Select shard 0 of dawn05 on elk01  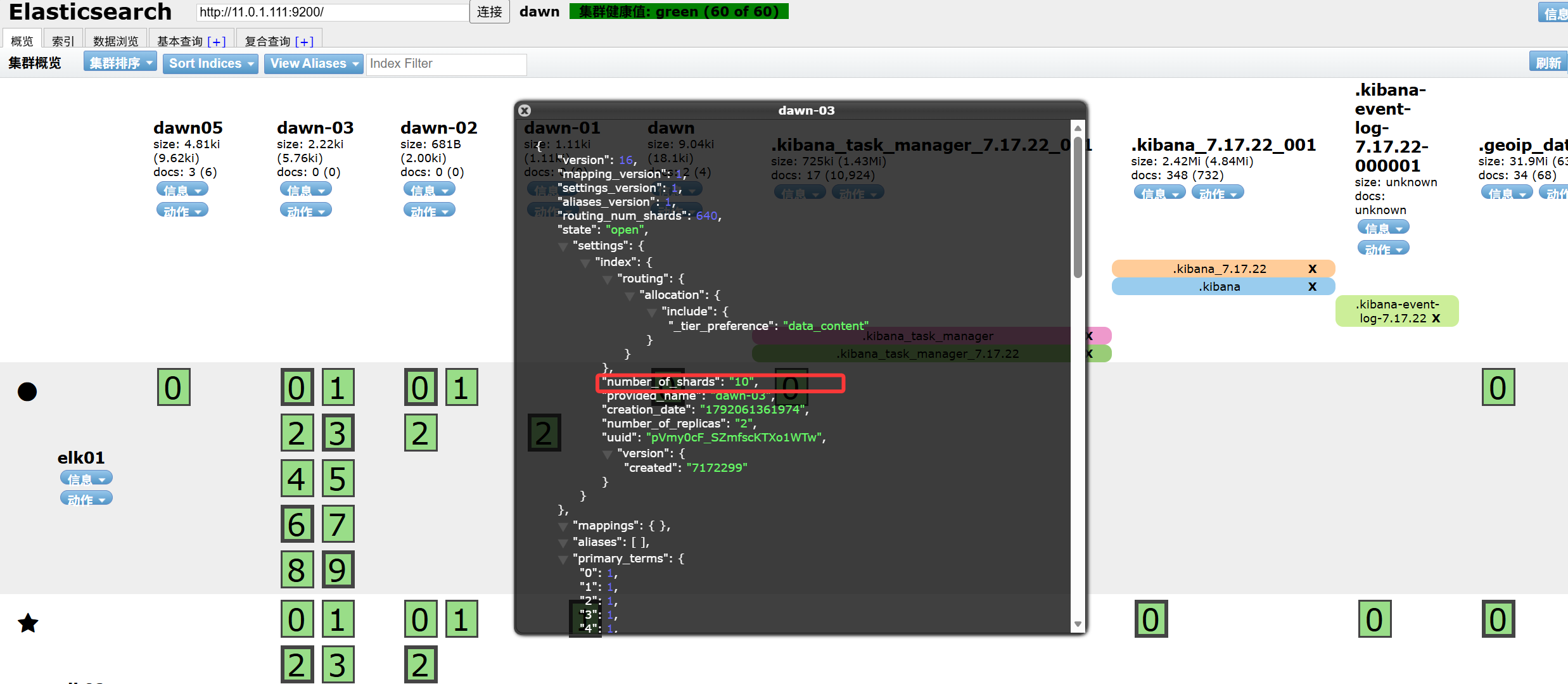pos(174,387)
